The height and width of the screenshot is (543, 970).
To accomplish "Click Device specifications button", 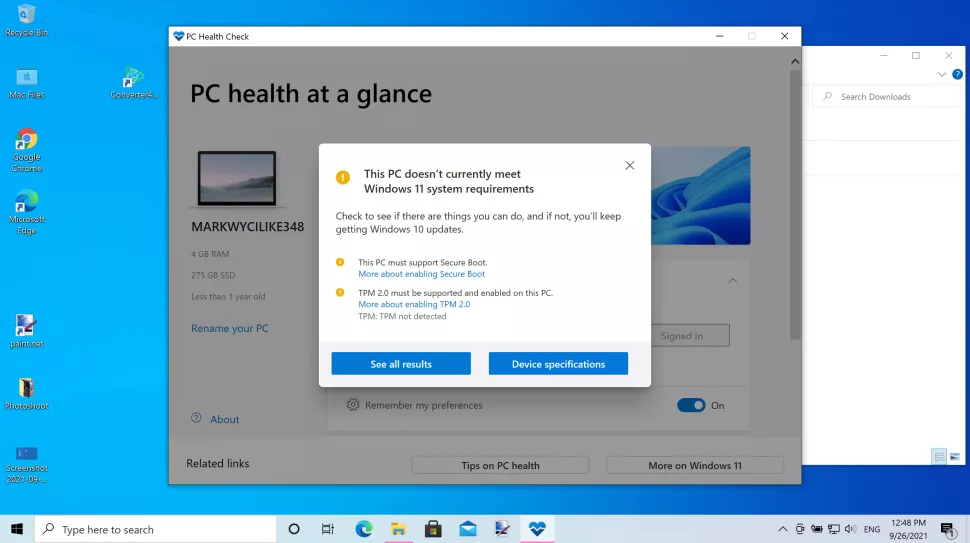I will (x=558, y=364).
